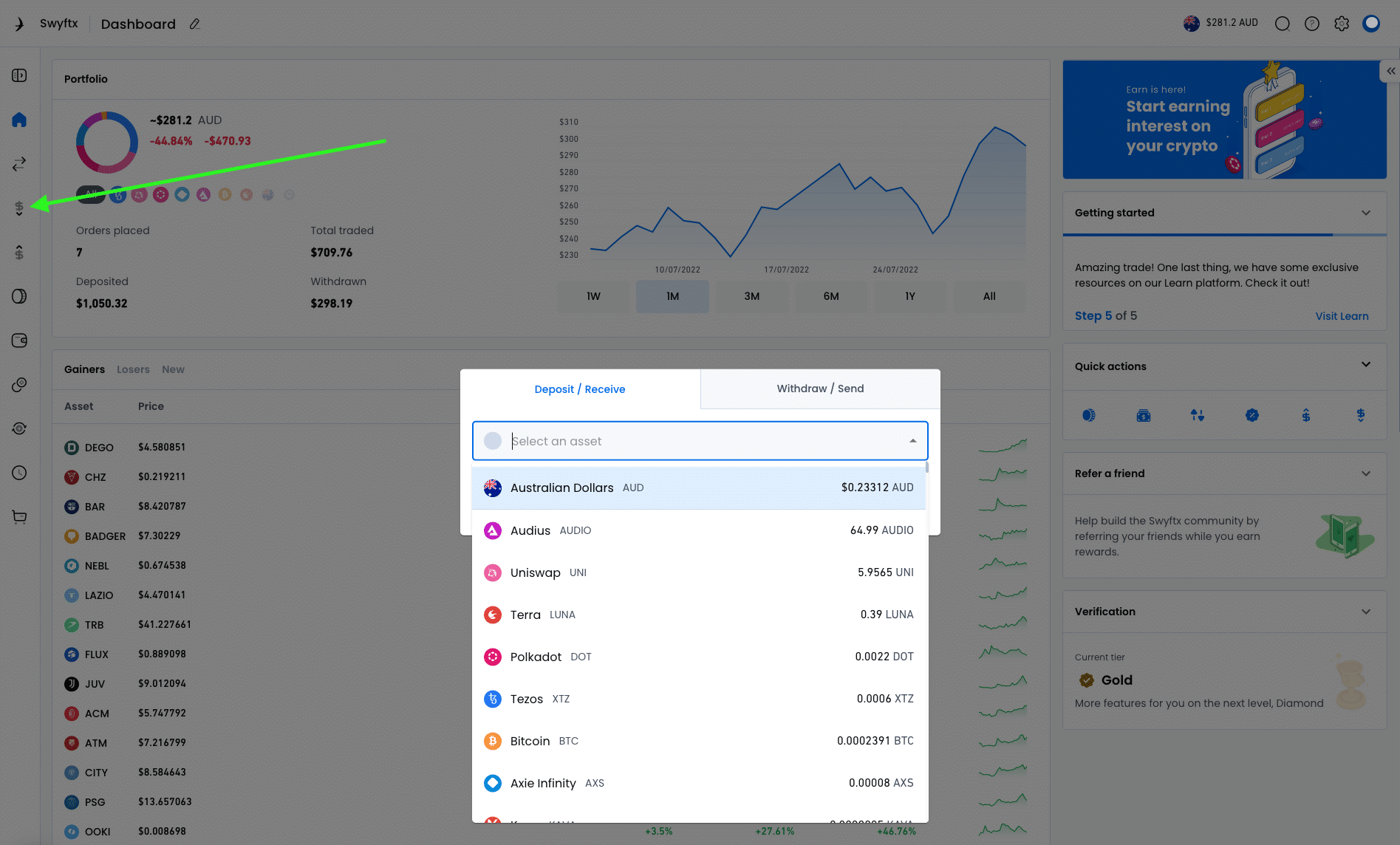The height and width of the screenshot is (845, 1400).
Task: Sort gainers by Asset column header
Action: point(78,406)
